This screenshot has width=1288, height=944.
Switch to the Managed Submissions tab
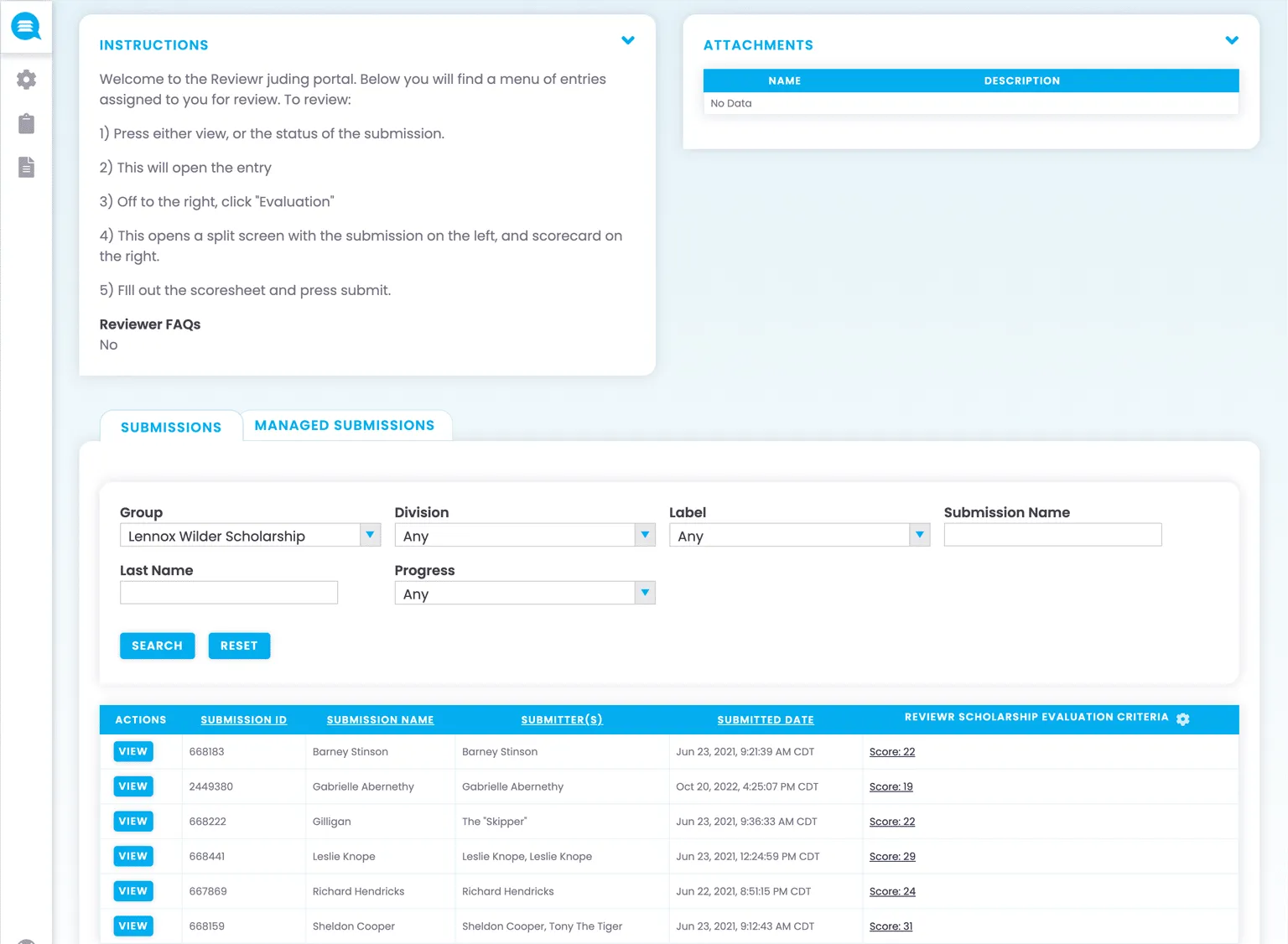[x=345, y=426]
